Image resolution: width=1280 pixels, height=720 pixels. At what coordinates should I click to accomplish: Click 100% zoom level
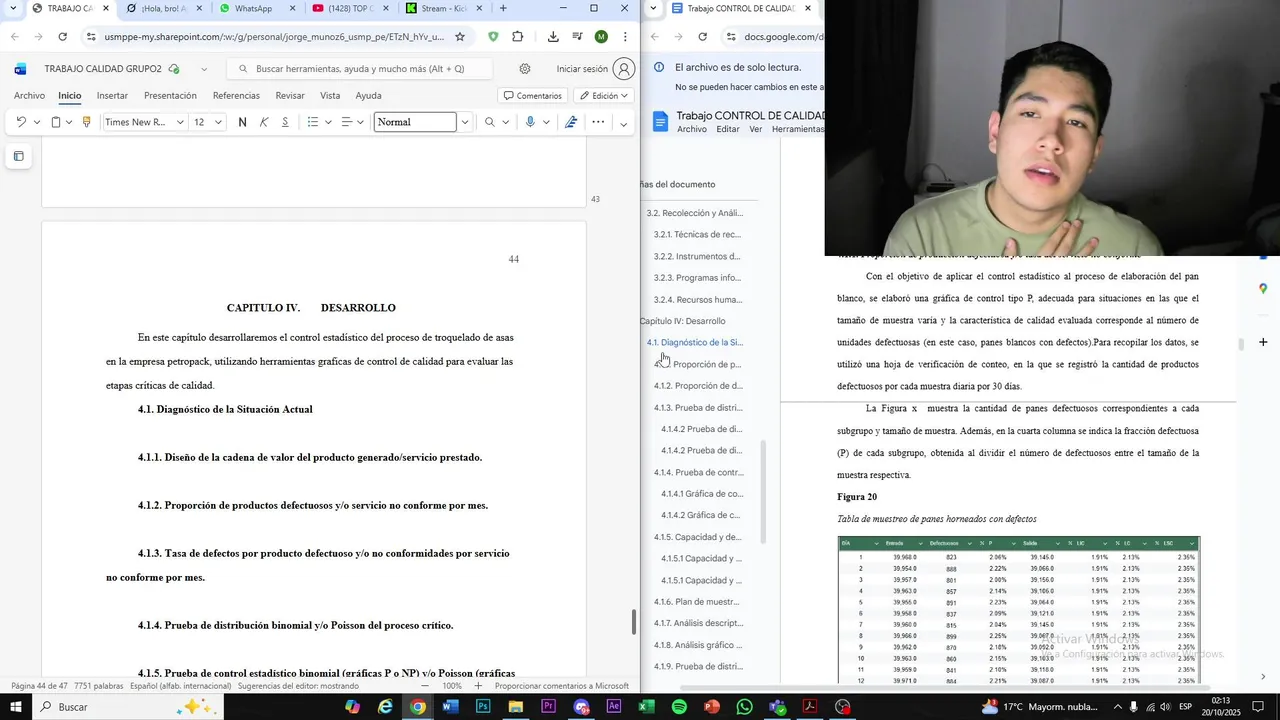(451, 686)
